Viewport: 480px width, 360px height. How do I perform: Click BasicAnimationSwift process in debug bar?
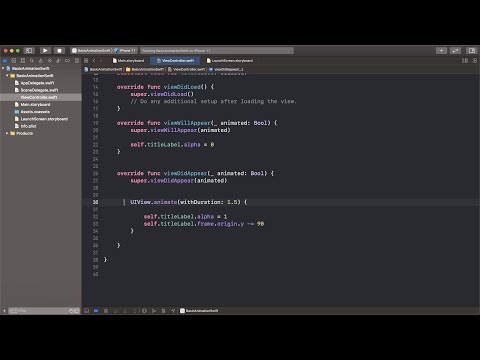(199, 311)
